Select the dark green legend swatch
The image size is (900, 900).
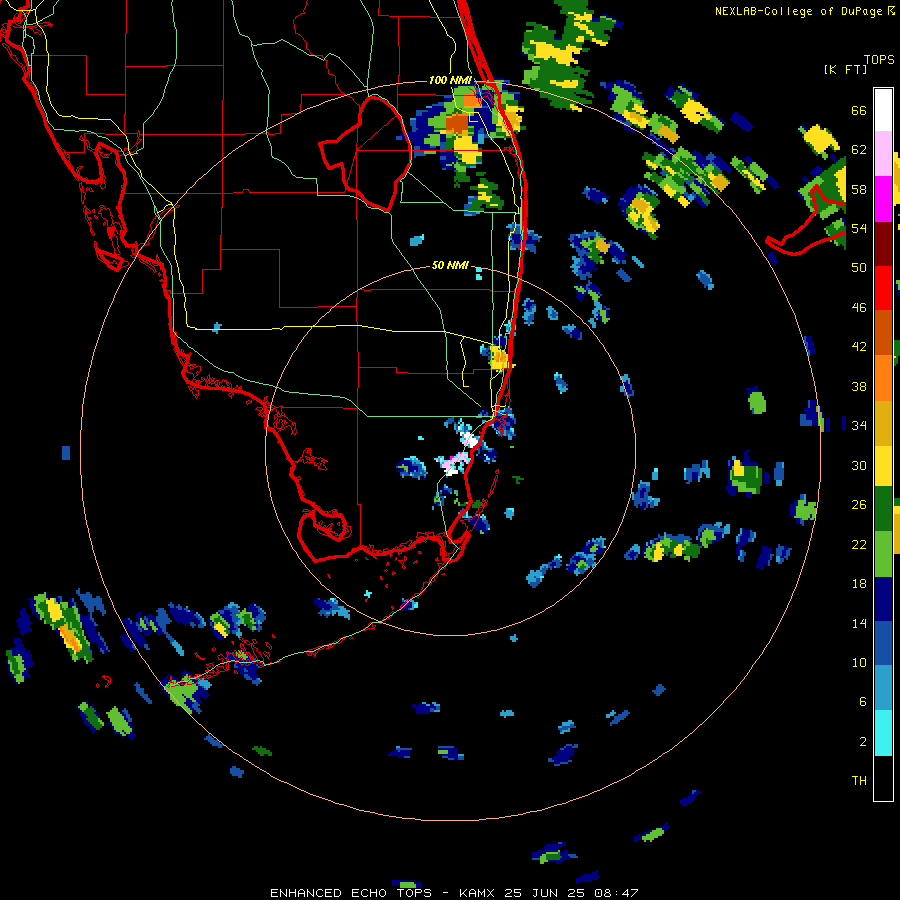coord(883,509)
